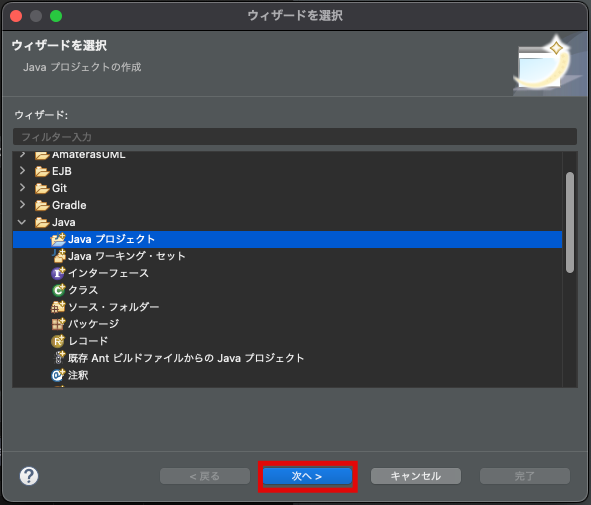591x505 pixels.
Task: Select the インターフェース wizard icon
Action: coord(58,273)
